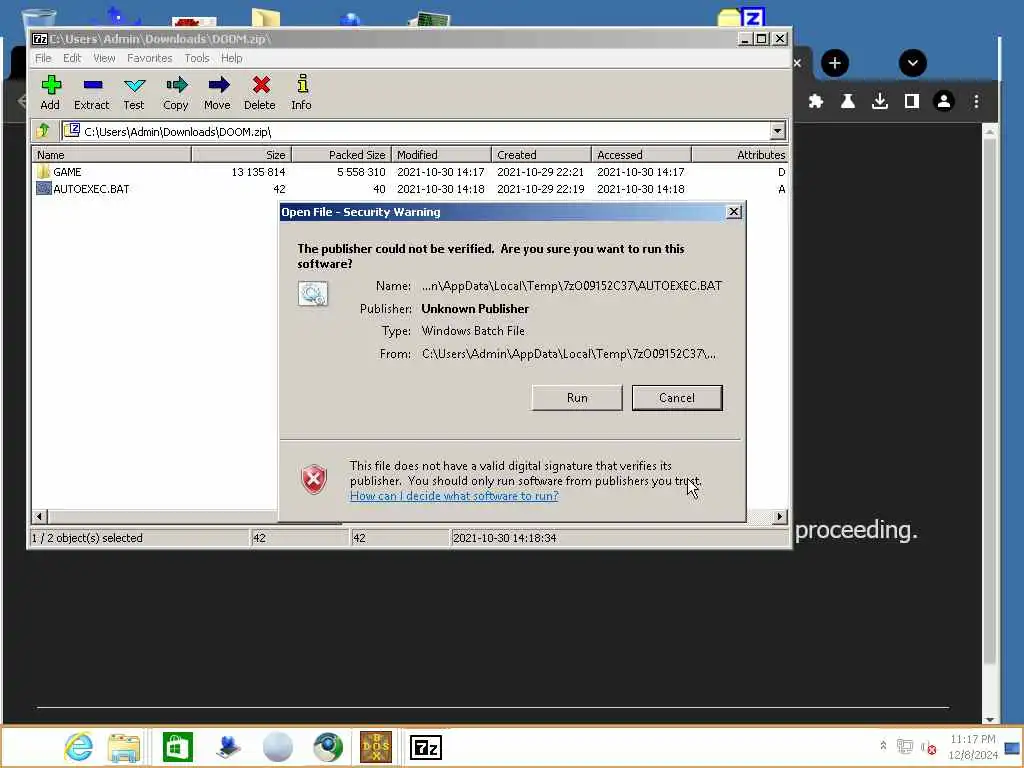Sort by the Name column header

[112, 155]
